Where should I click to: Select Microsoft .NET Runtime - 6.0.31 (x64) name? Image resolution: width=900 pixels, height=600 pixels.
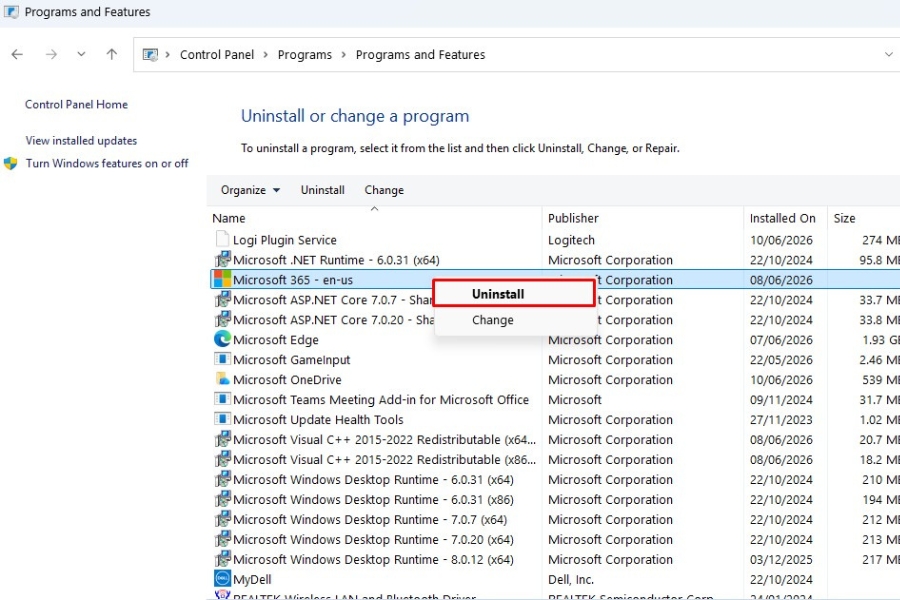[x=336, y=260]
